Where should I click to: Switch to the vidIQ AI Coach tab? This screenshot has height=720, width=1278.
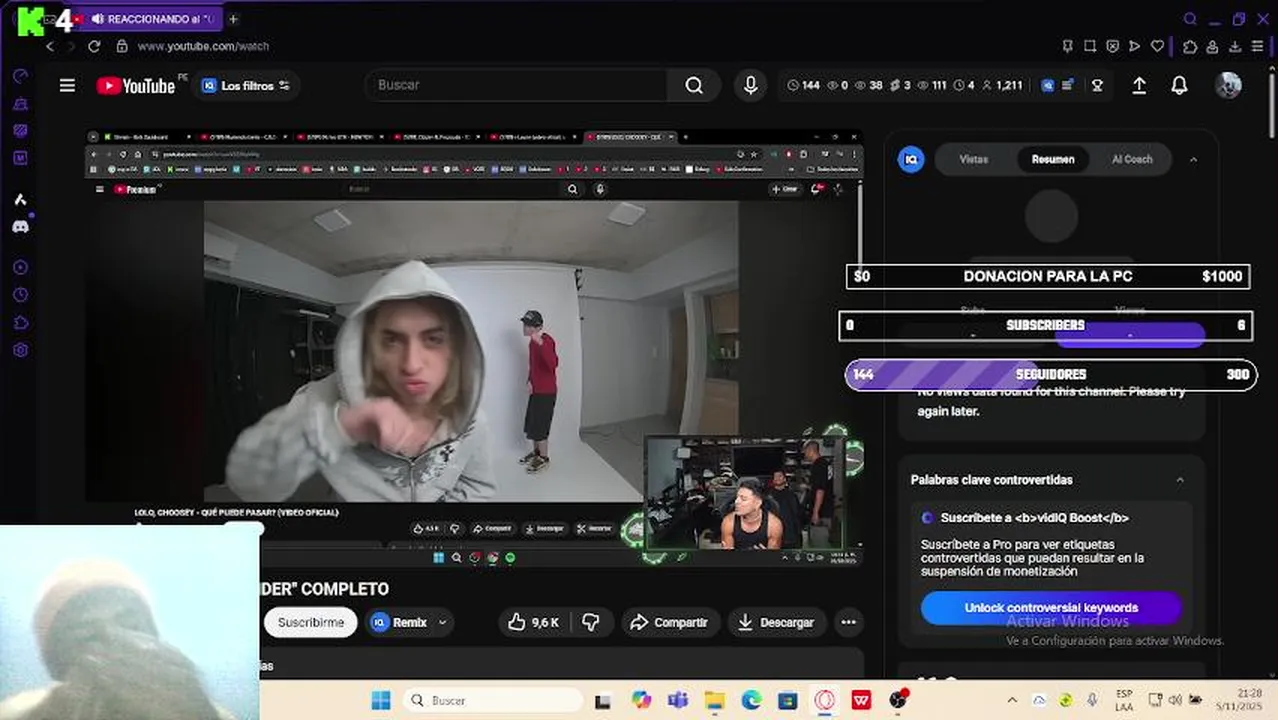pyautogui.click(x=1132, y=159)
